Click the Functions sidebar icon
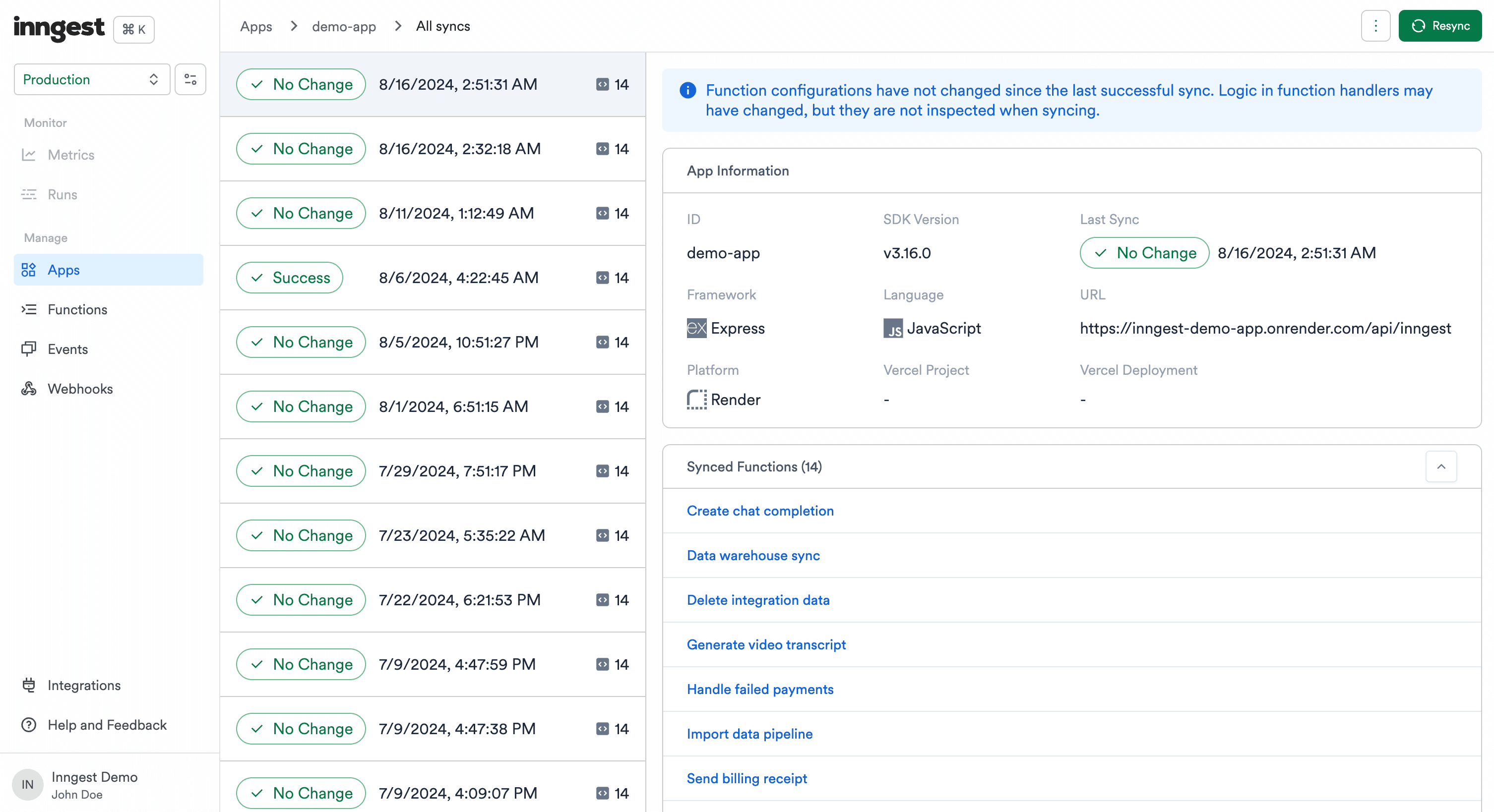 point(29,309)
